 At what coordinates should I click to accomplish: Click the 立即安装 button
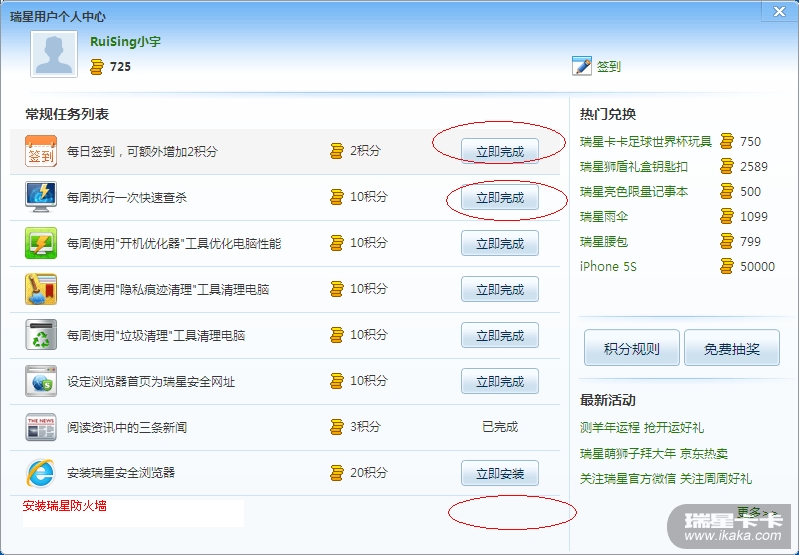(x=500, y=473)
